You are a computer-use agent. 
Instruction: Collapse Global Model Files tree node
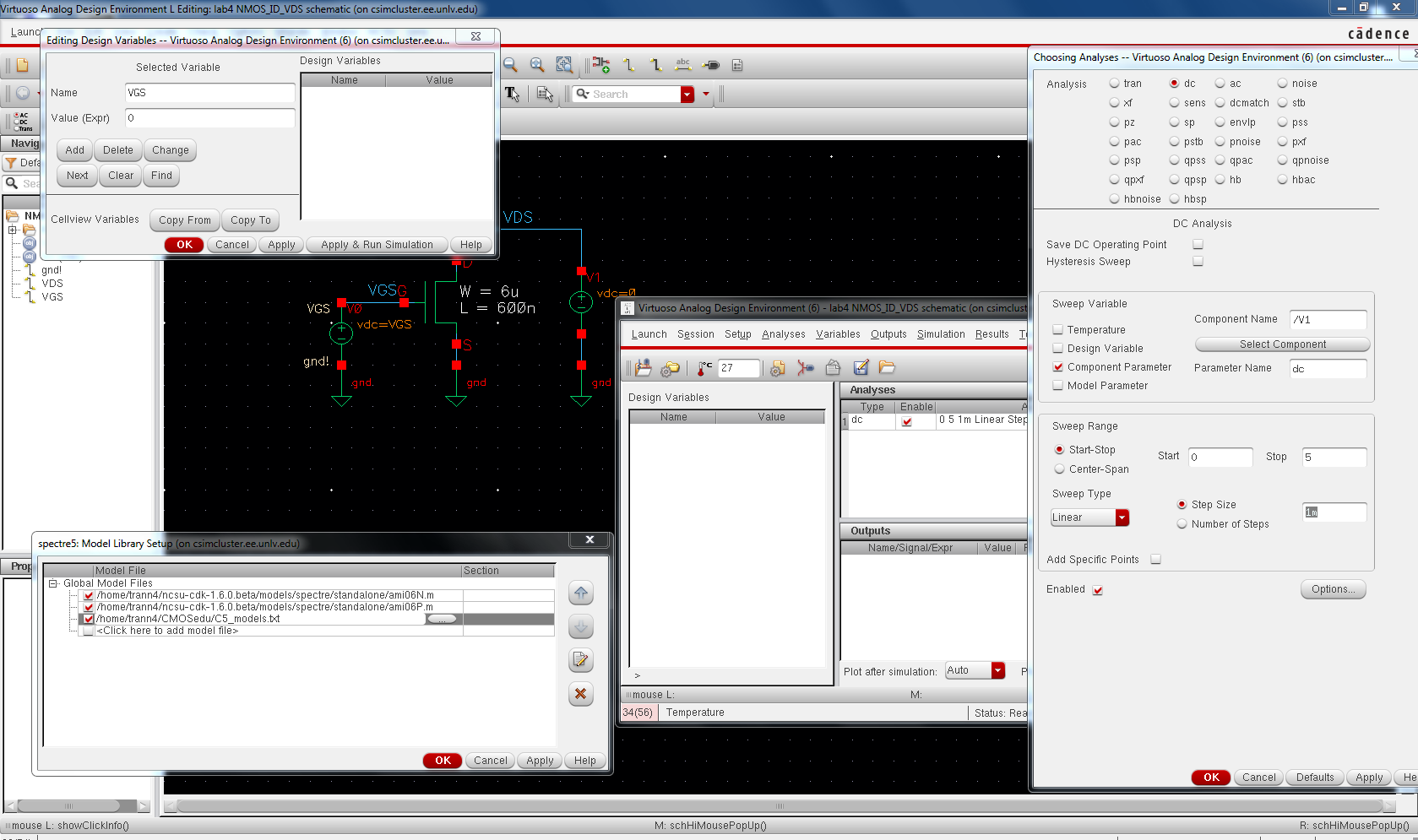(x=53, y=583)
